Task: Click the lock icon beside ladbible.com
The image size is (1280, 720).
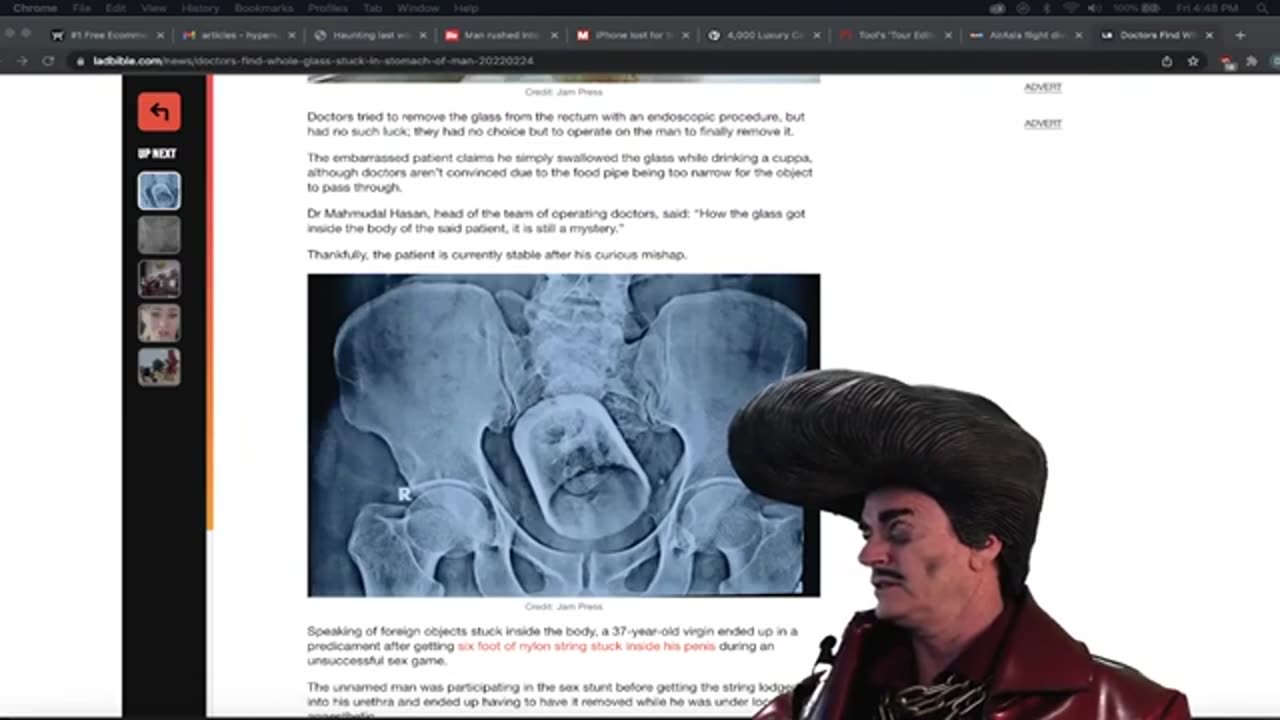Action: pos(82,61)
